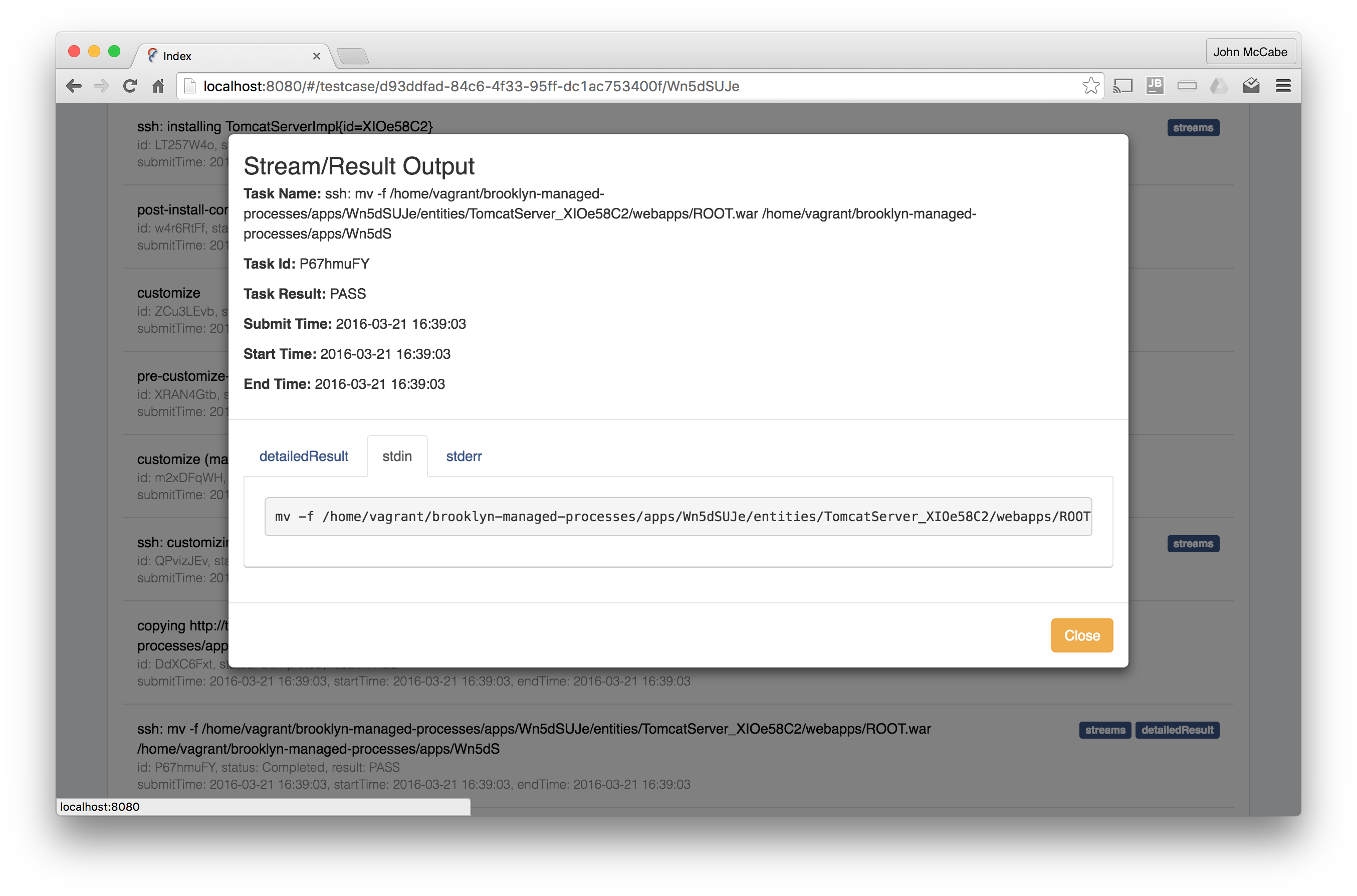Image resolution: width=1357 pixels, height=896 pixels.
Task: Open the mail checker extension icon
Action: click(1251, 86)
